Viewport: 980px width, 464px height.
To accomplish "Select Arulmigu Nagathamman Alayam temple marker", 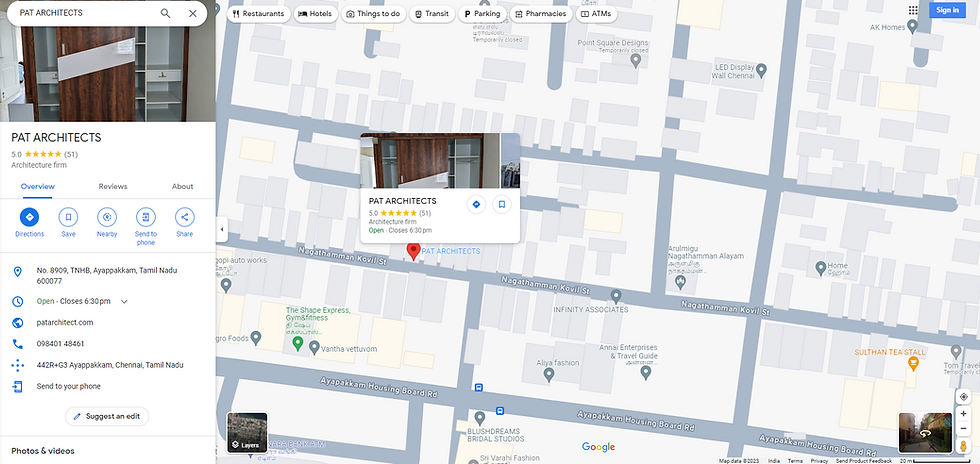I will click(681, 282).
